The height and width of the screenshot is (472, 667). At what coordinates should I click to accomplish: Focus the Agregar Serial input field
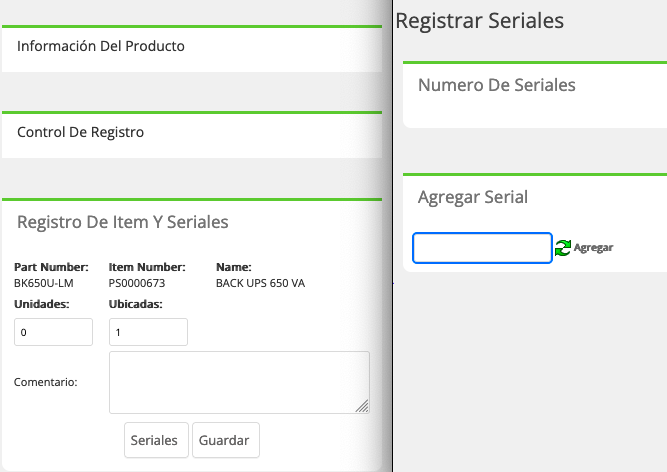pyautogui.click(x=482, y=248)
